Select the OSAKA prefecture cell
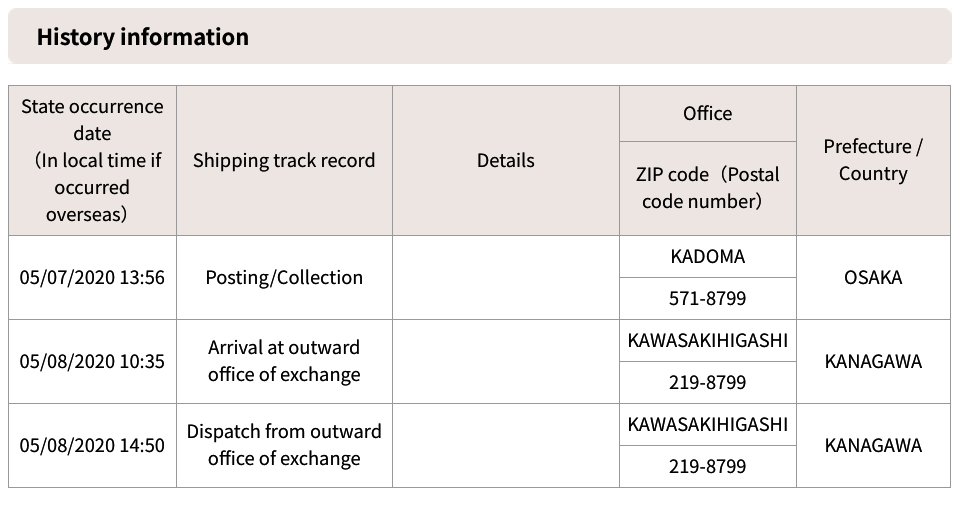958x505 pixels. pyautogui.click(x=873, y=277)
